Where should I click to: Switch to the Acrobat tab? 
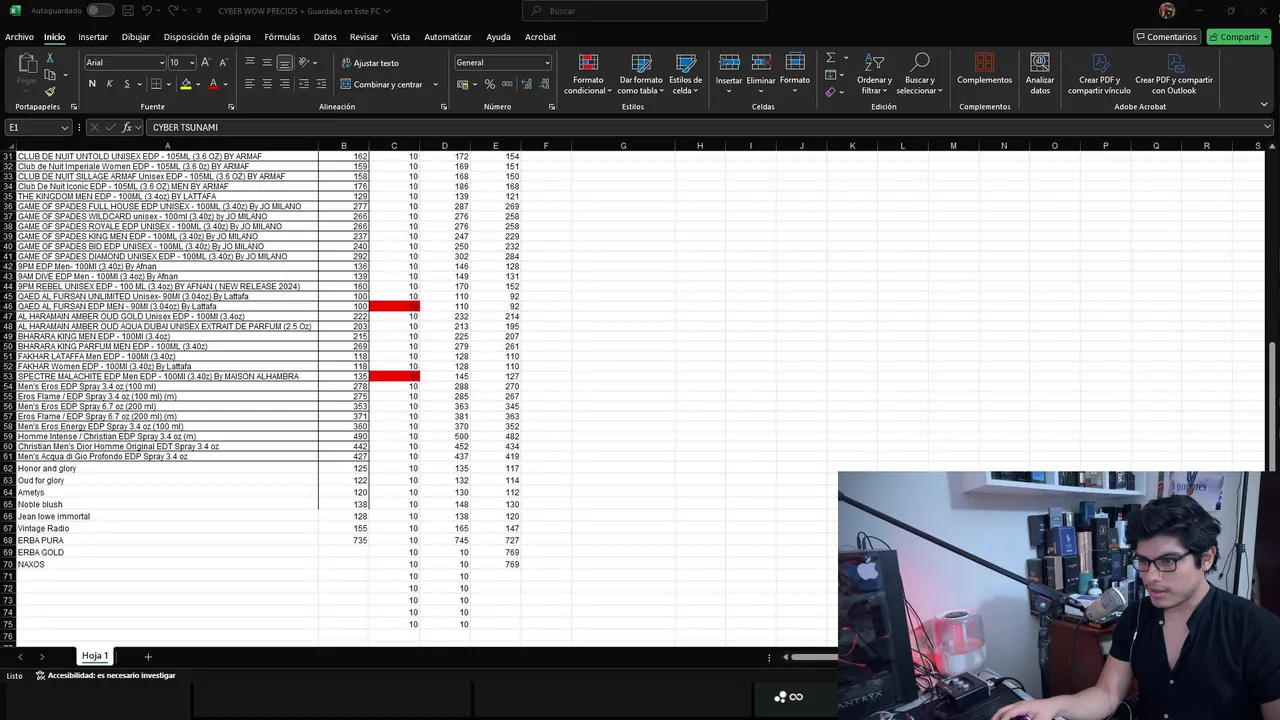click(x=541, y=37)
